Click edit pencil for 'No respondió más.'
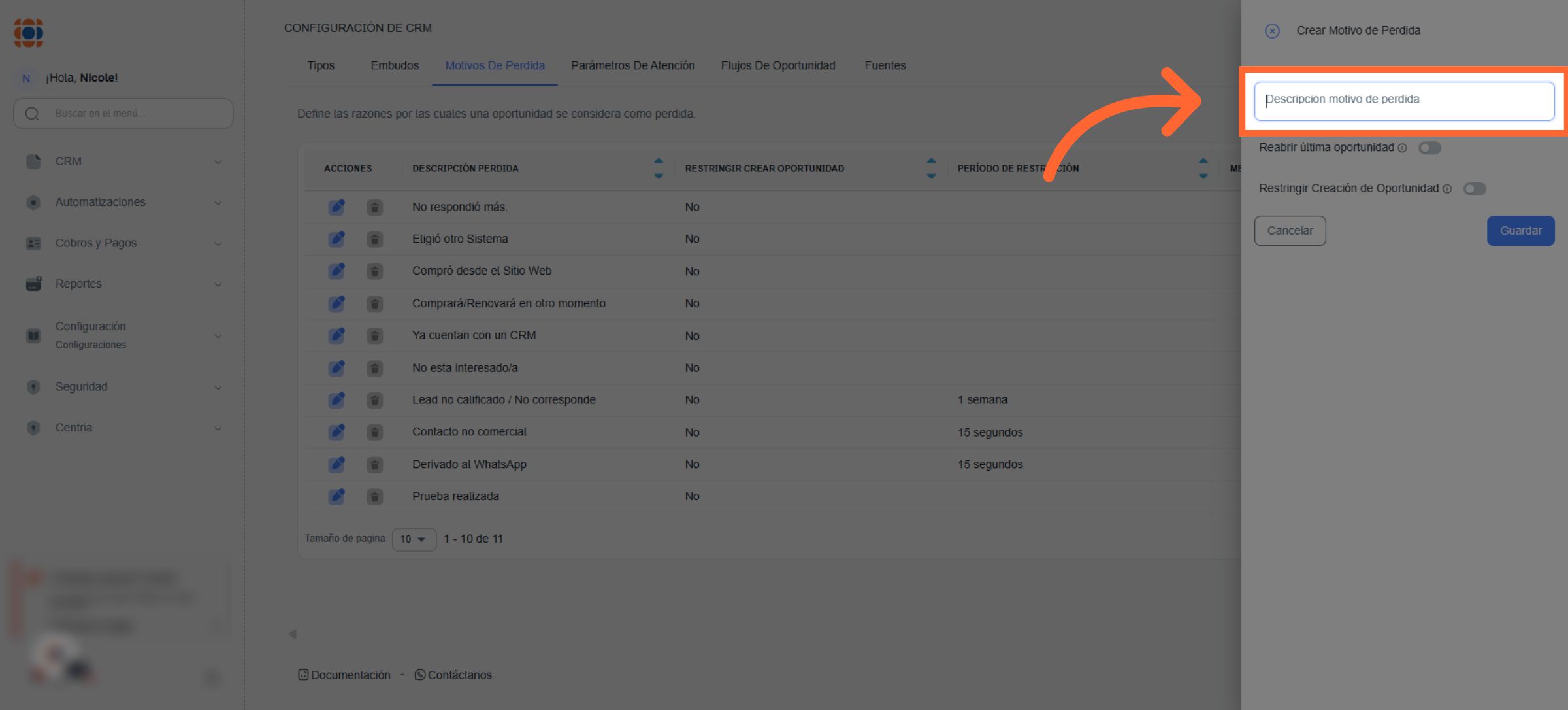The height and width of the screenshot is (710, 1568). point(336,207)
